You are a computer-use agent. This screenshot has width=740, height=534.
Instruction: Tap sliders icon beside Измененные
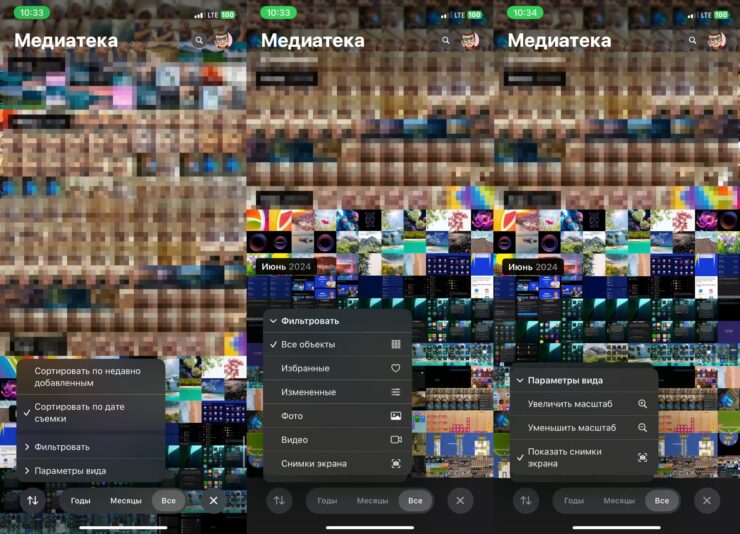(396, 392)
